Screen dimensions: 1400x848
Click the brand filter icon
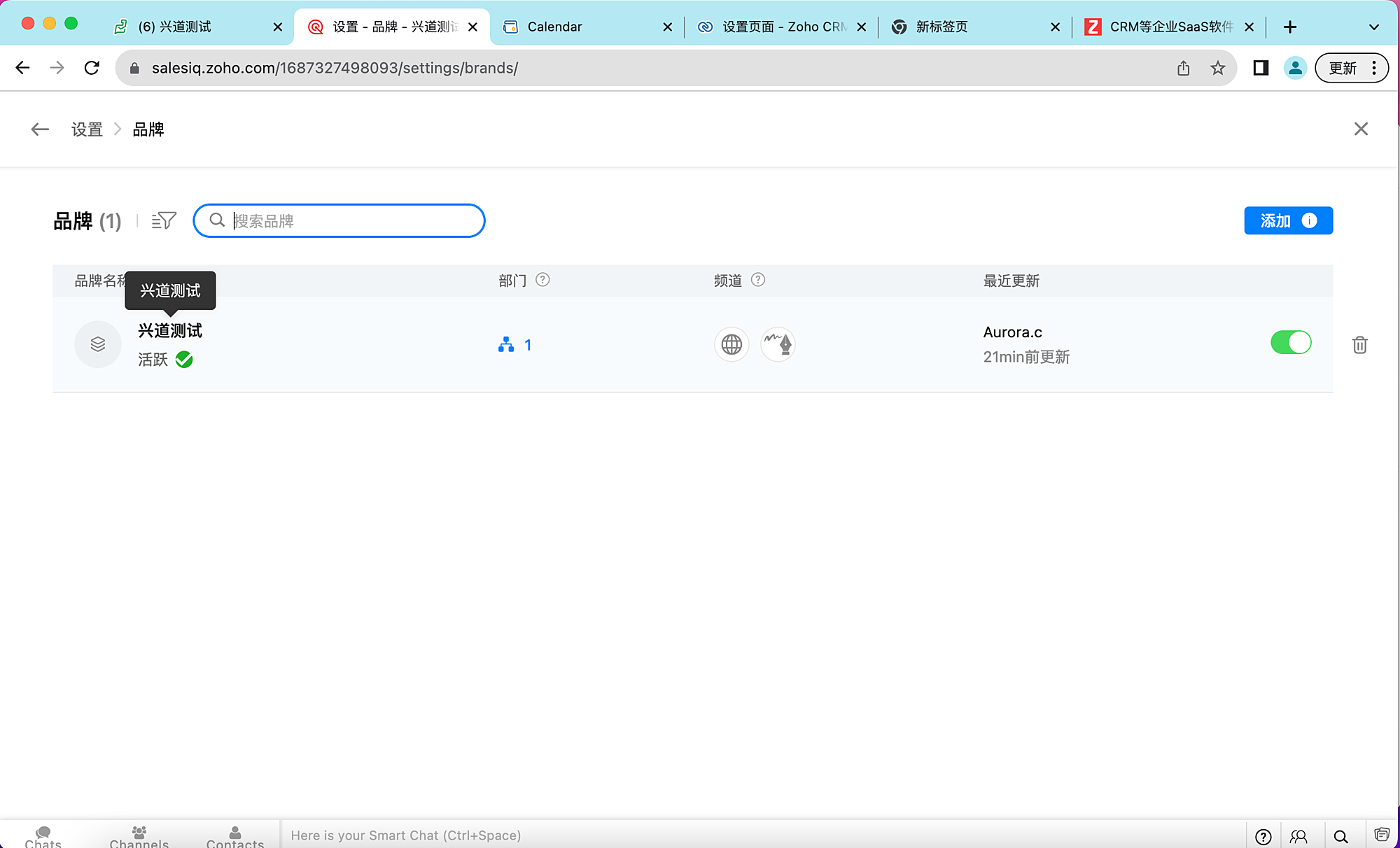point(164,221)
